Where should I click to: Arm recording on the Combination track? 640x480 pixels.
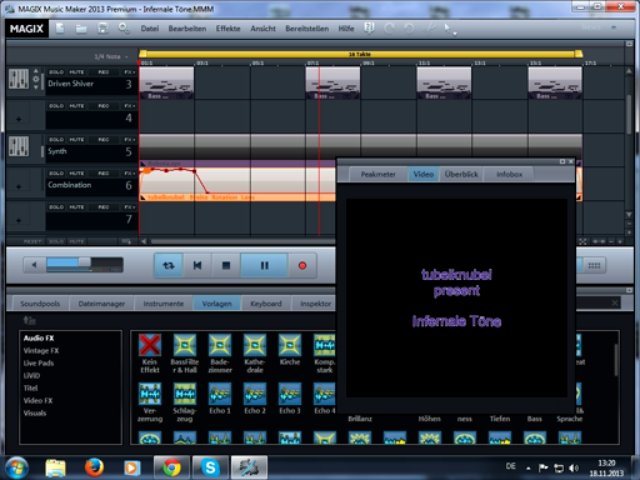point(103,172)
